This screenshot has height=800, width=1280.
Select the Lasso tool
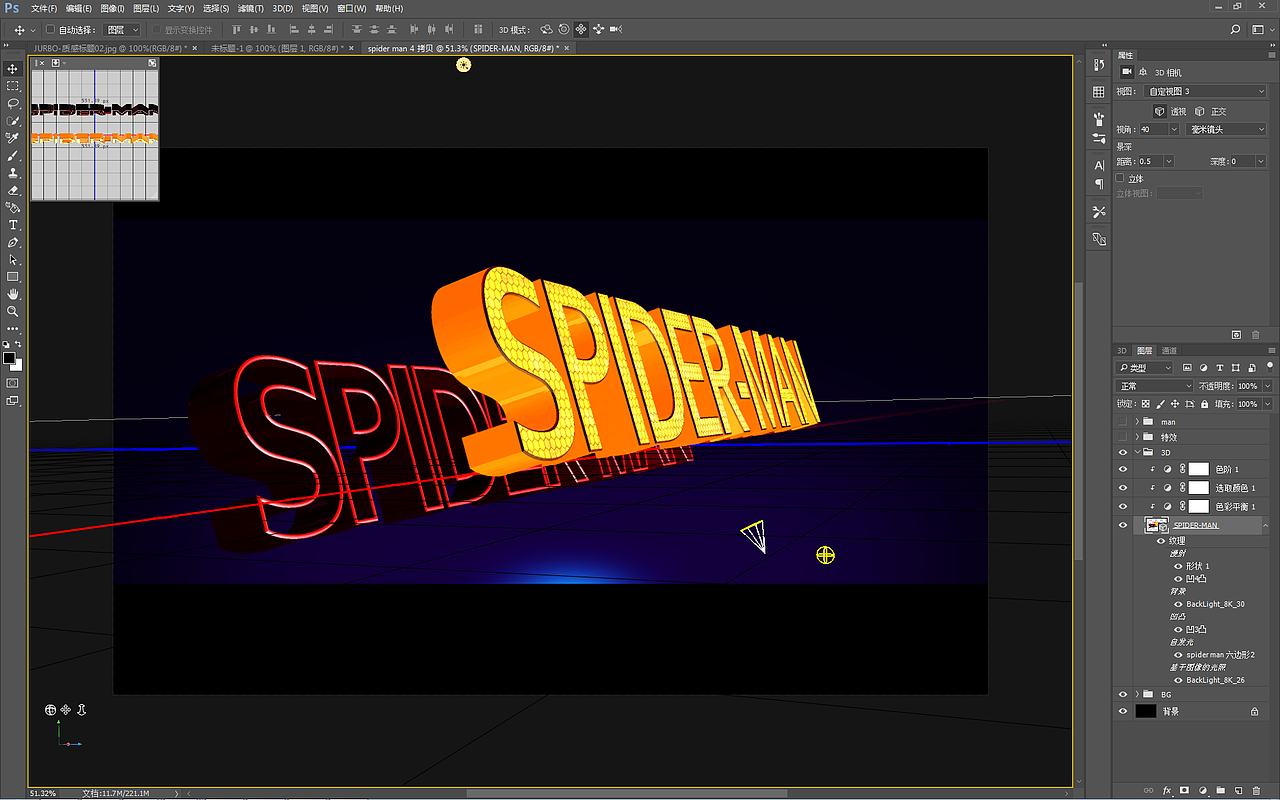click(13, 103)
